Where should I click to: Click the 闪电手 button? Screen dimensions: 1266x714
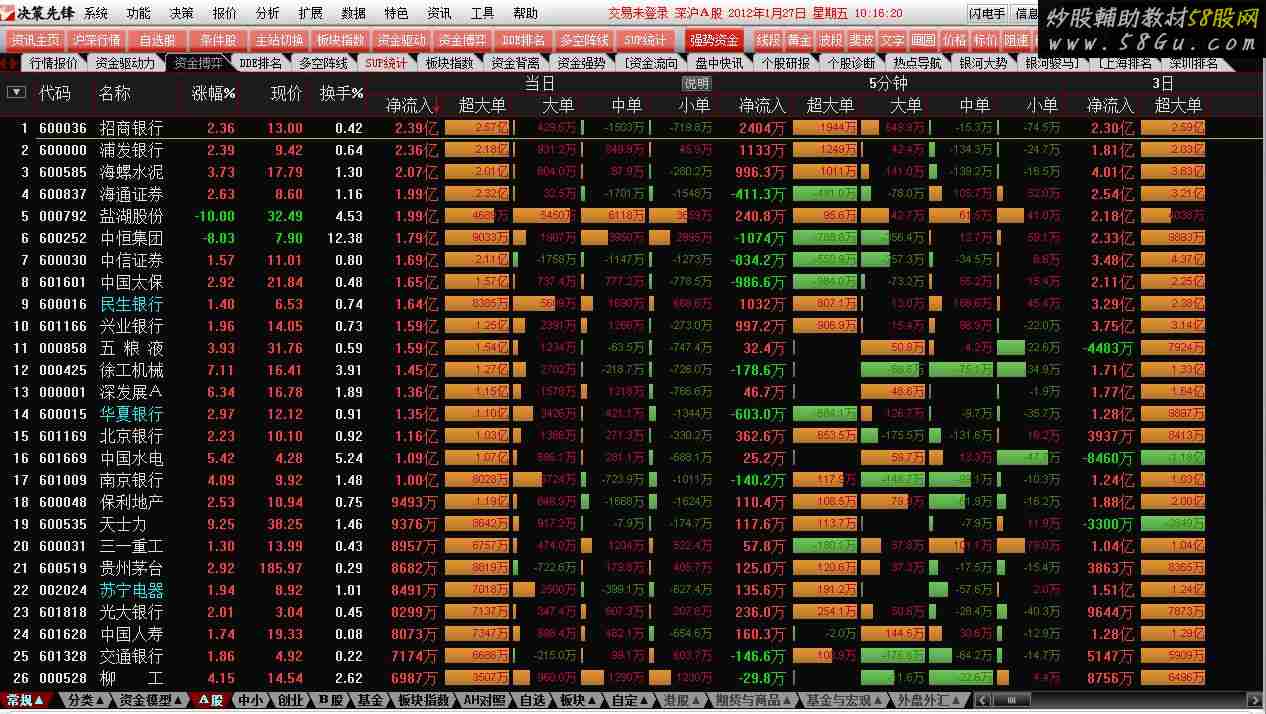987,13
